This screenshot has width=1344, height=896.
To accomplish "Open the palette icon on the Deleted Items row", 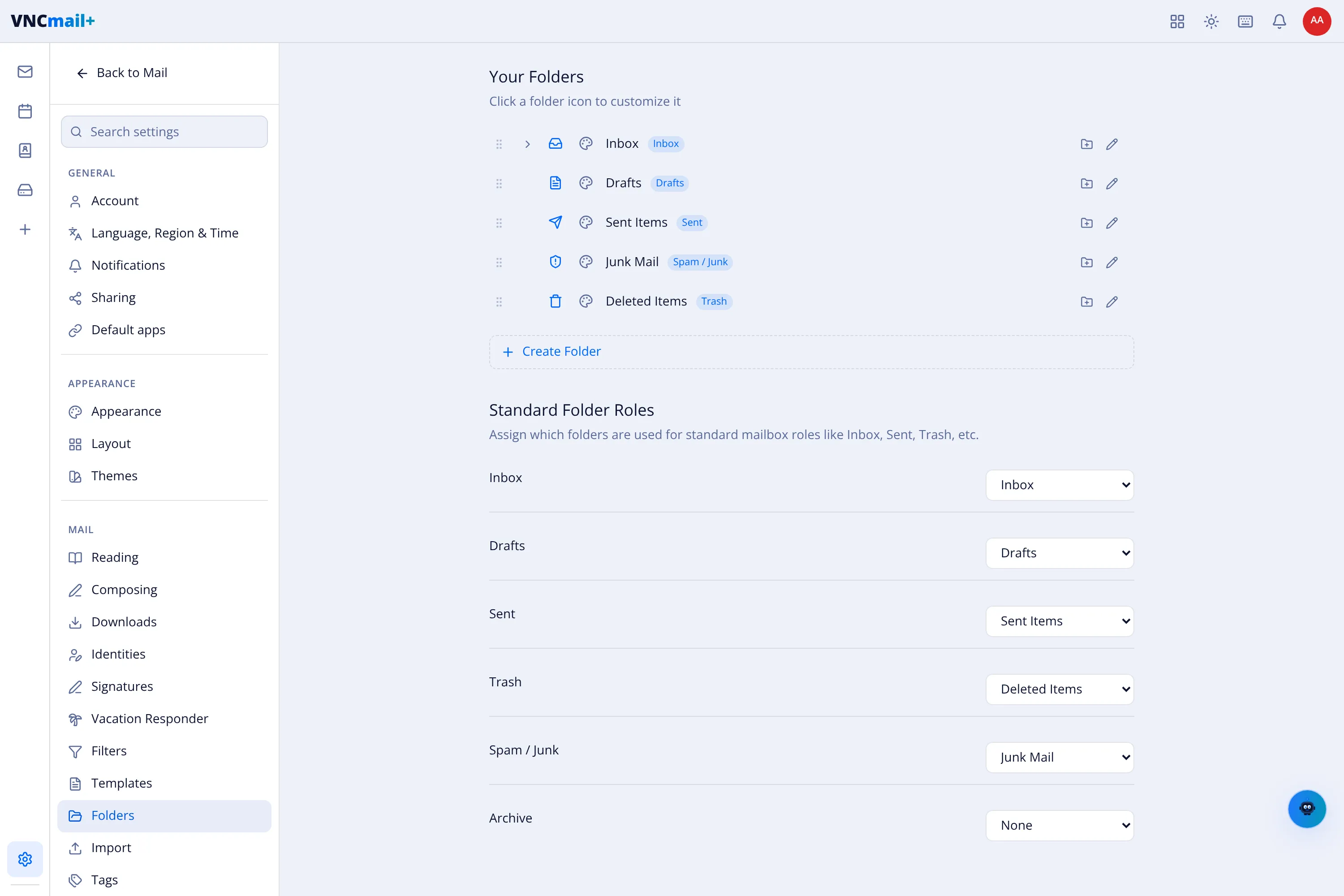I will tap(586, 301).
